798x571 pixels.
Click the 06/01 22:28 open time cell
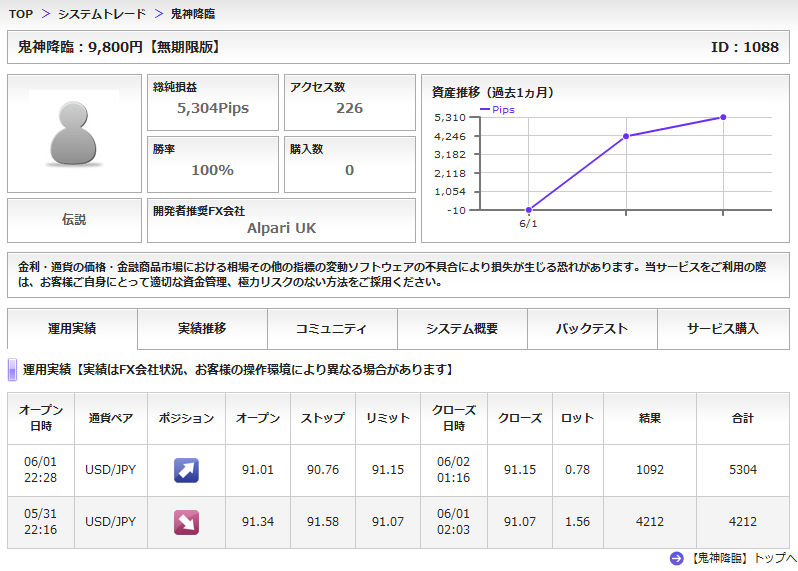click(41, 470)
